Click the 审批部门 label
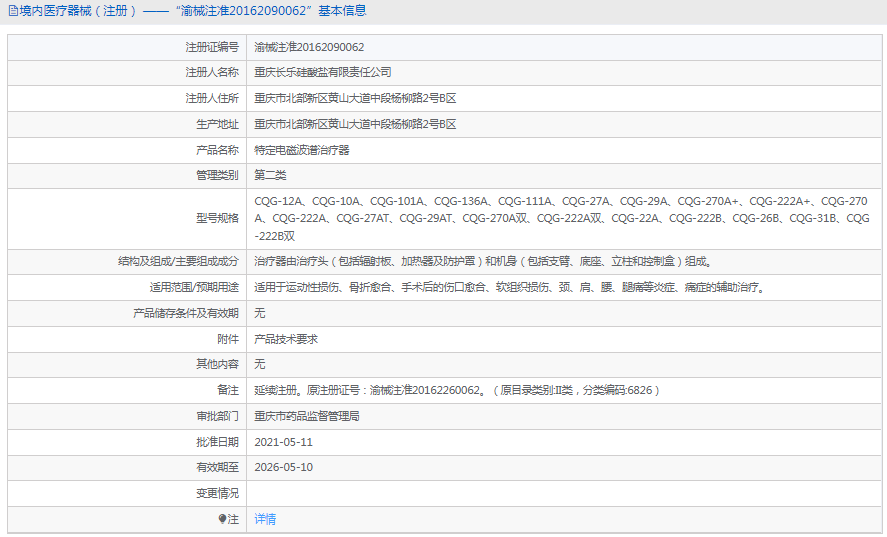887x537 pixels. [x=218, y=416]
